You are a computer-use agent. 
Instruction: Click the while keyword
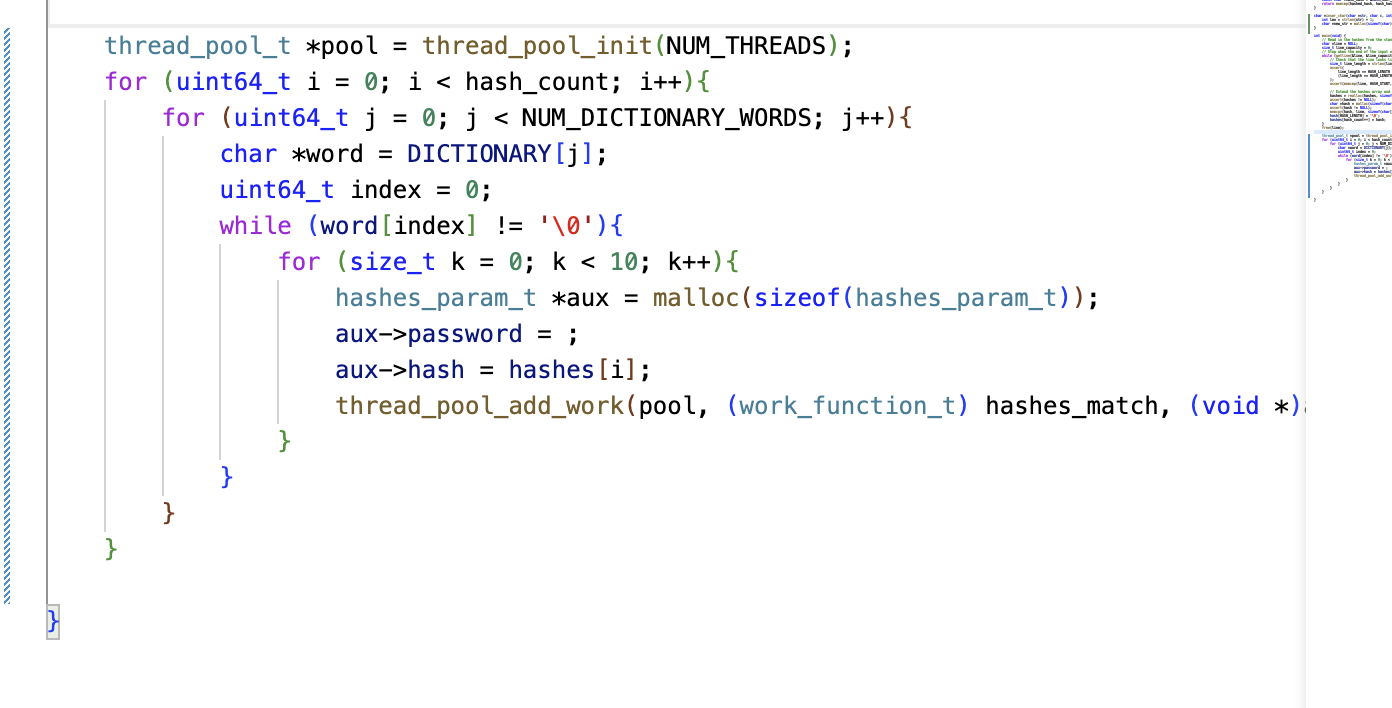256,226
